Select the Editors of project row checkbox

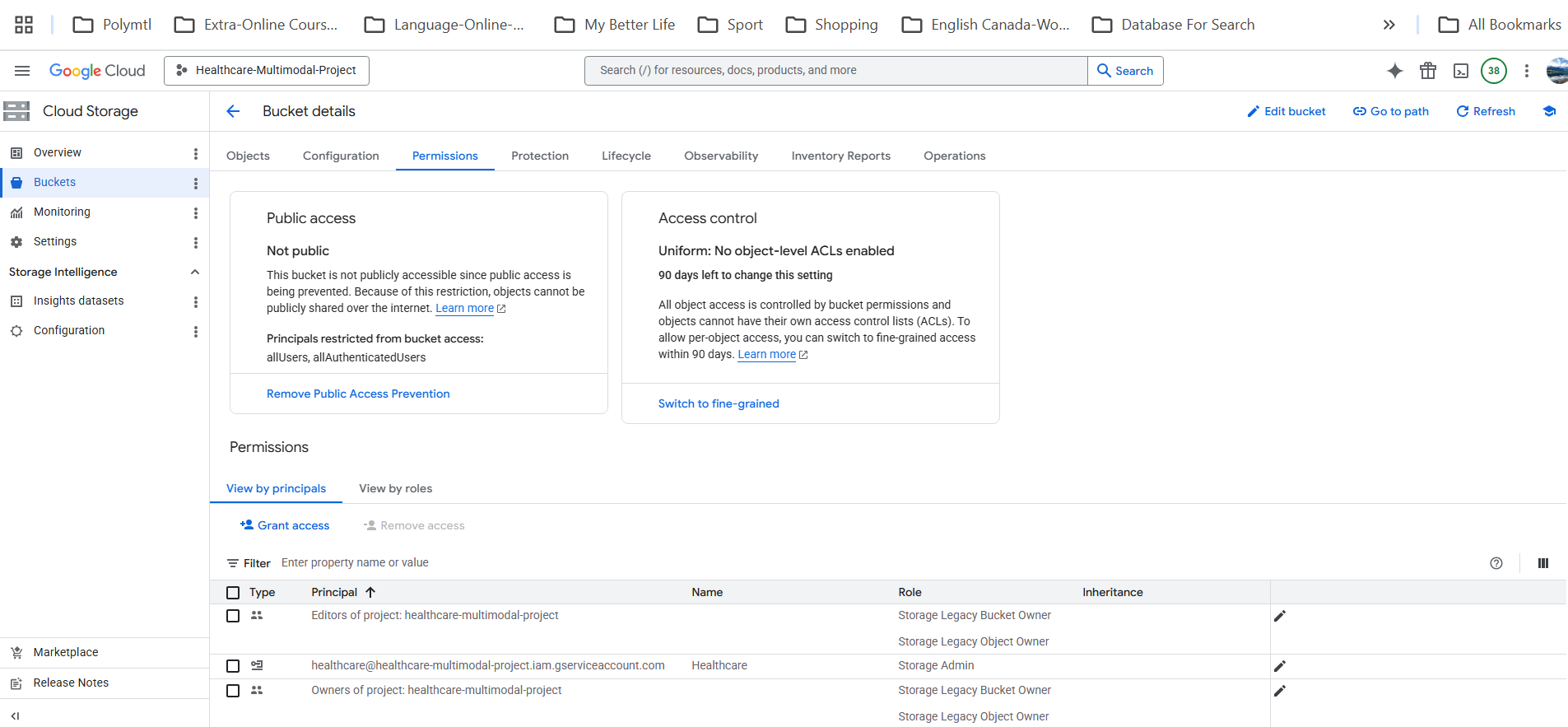tap(233, 616)
